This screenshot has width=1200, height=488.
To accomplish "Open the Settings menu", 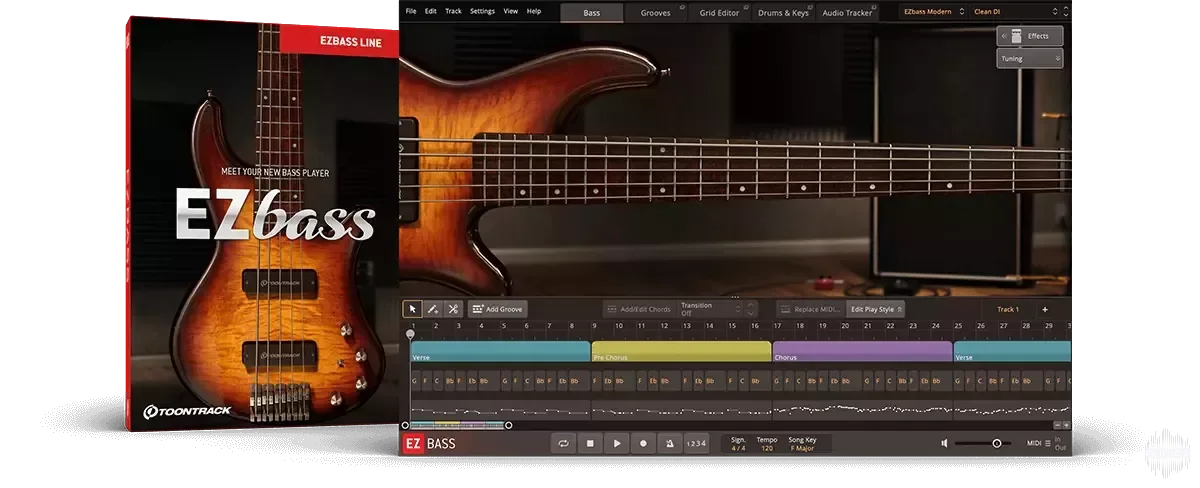I will (482, 11).
